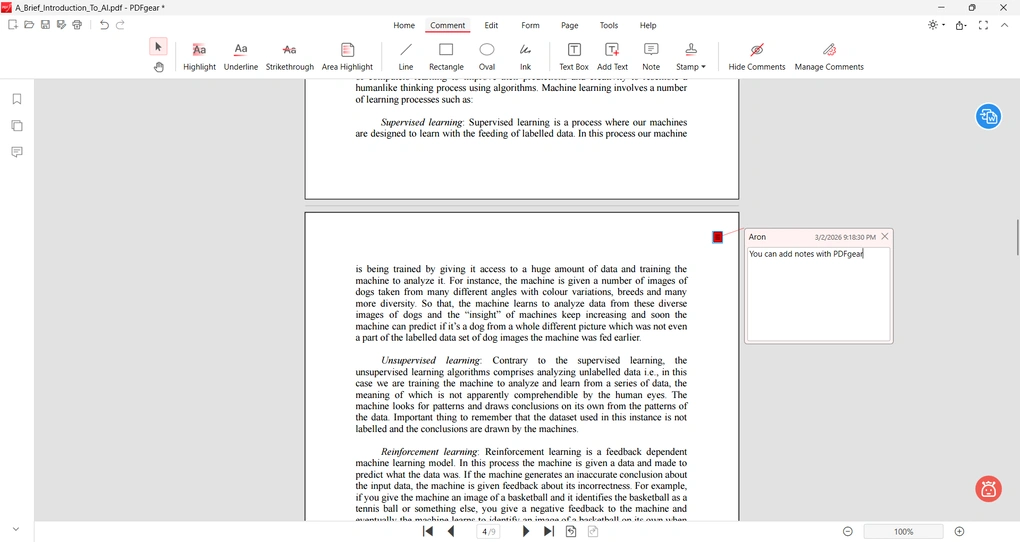Create a new PDF document
The image size is (1020, 542).
pos(12,25)
